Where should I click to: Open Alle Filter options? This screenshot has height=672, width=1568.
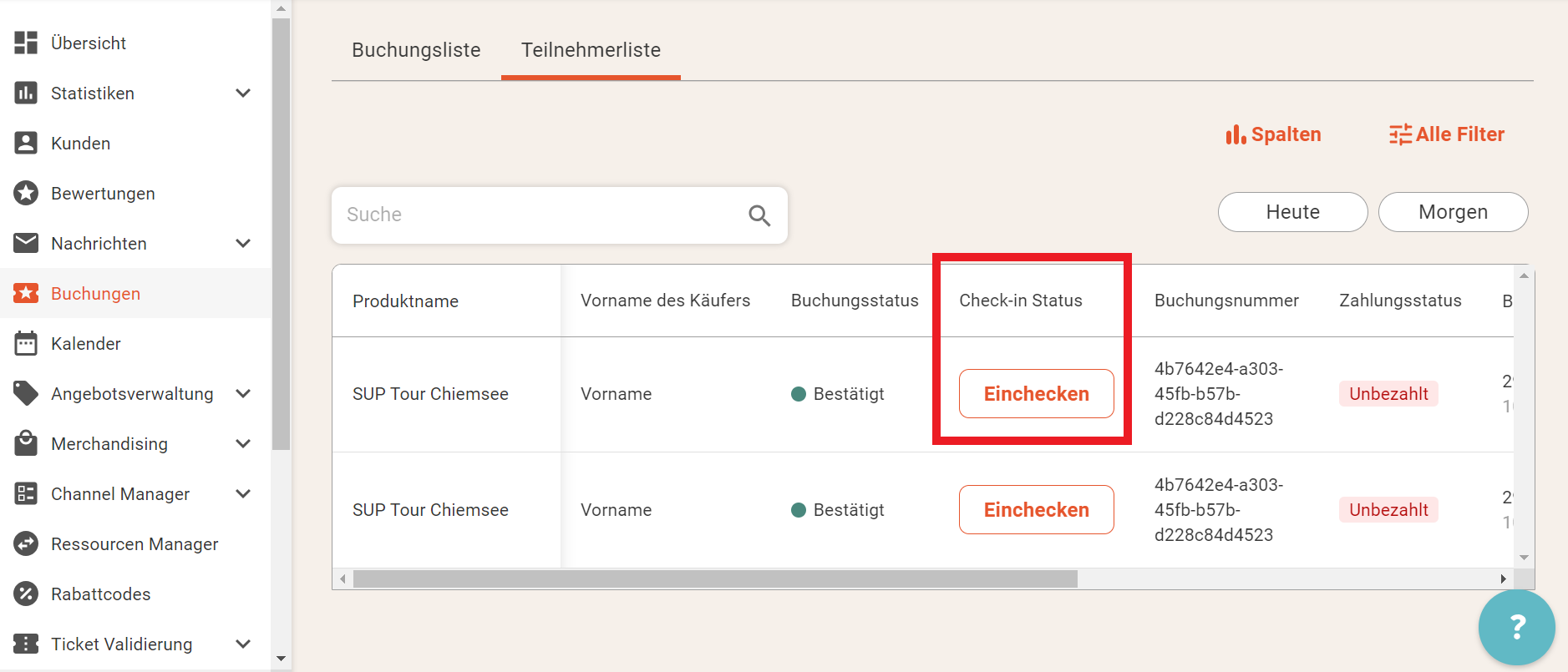click(x=1447, y=134)
